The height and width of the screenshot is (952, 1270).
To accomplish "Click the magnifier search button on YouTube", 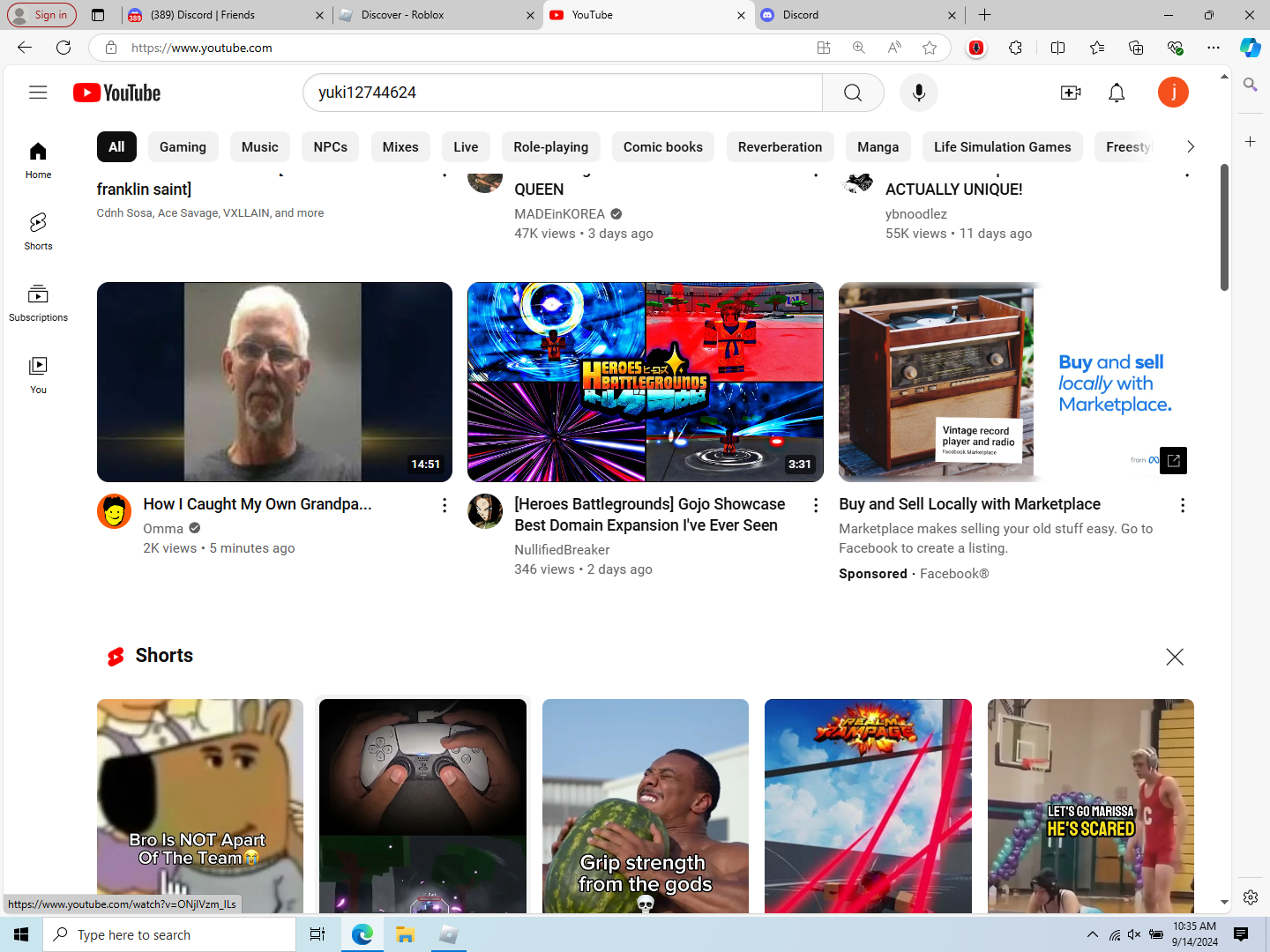I will pos(853,93).
